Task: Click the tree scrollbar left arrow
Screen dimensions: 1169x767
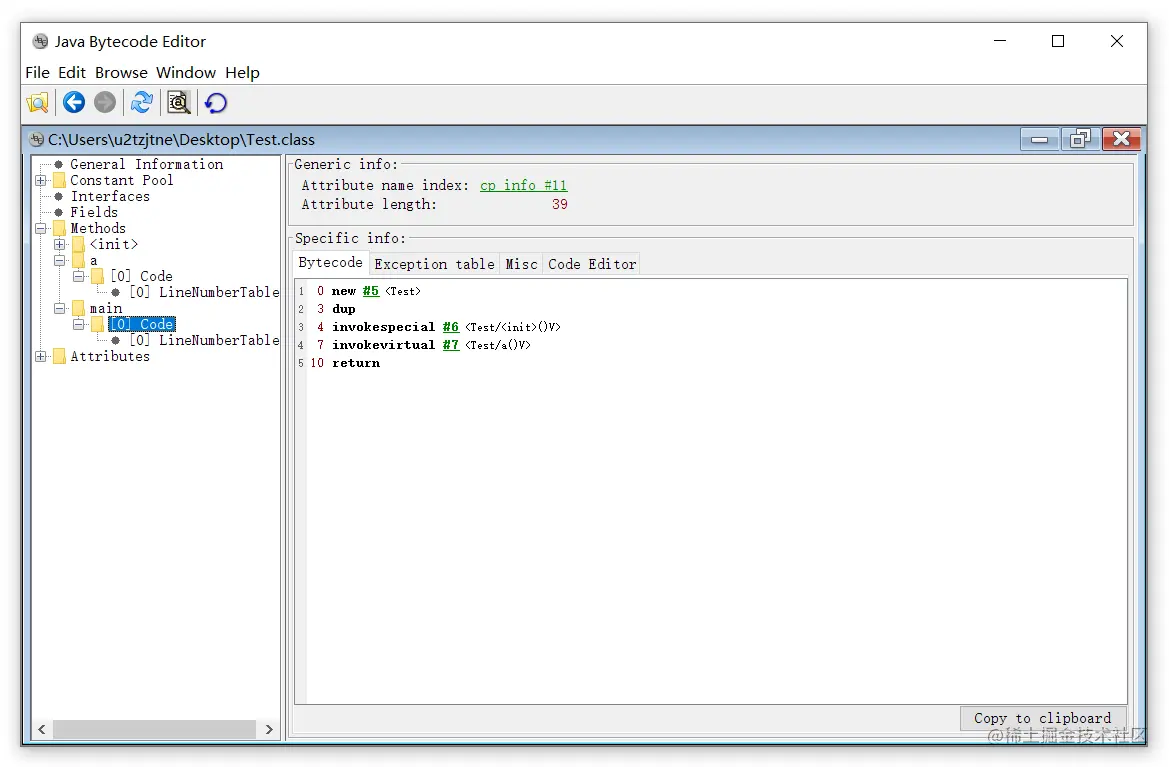Action: [x=42, y=729]
